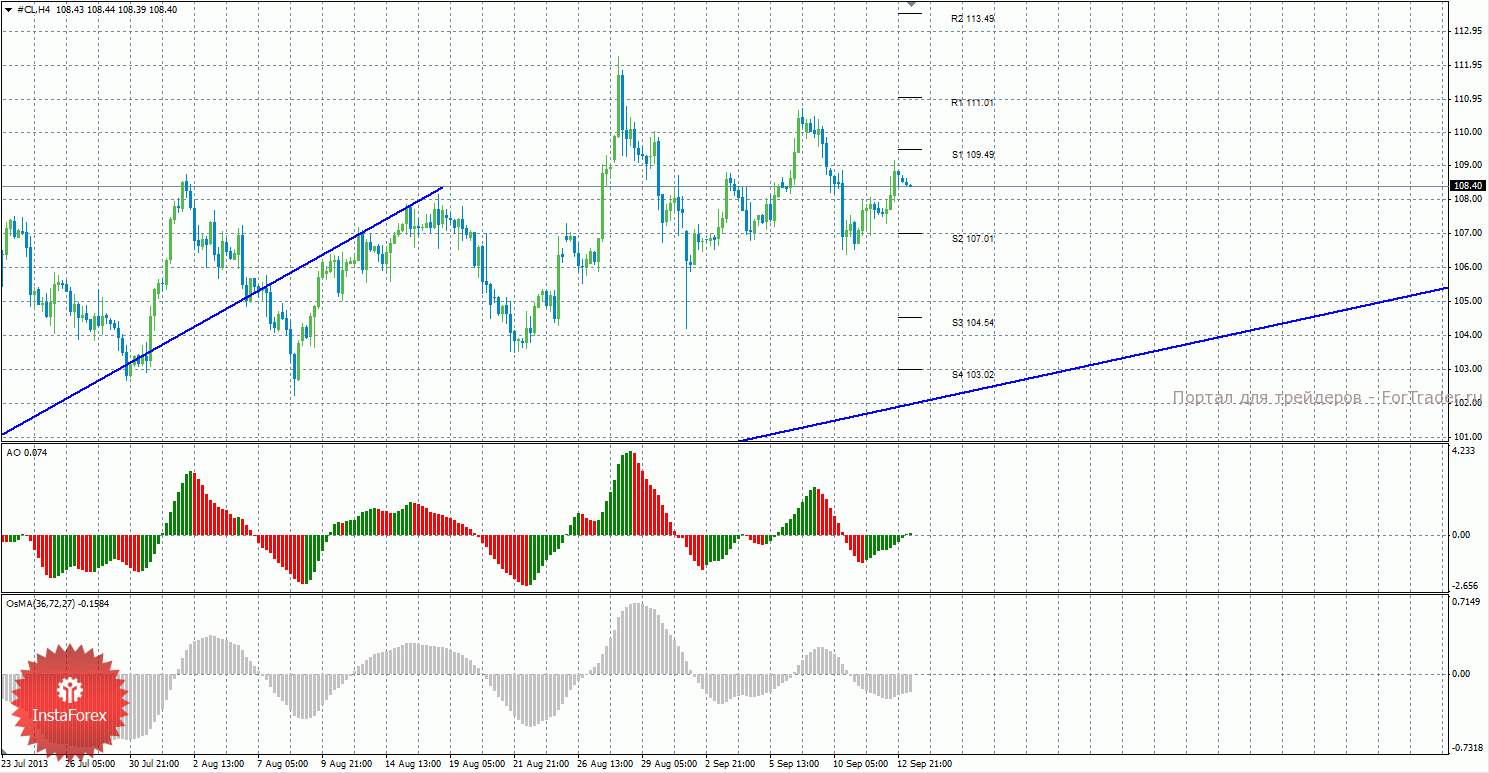This screenshot has width=1489, height=773.
Task: Click the 106.00 price axis value
Action: 1468,267
